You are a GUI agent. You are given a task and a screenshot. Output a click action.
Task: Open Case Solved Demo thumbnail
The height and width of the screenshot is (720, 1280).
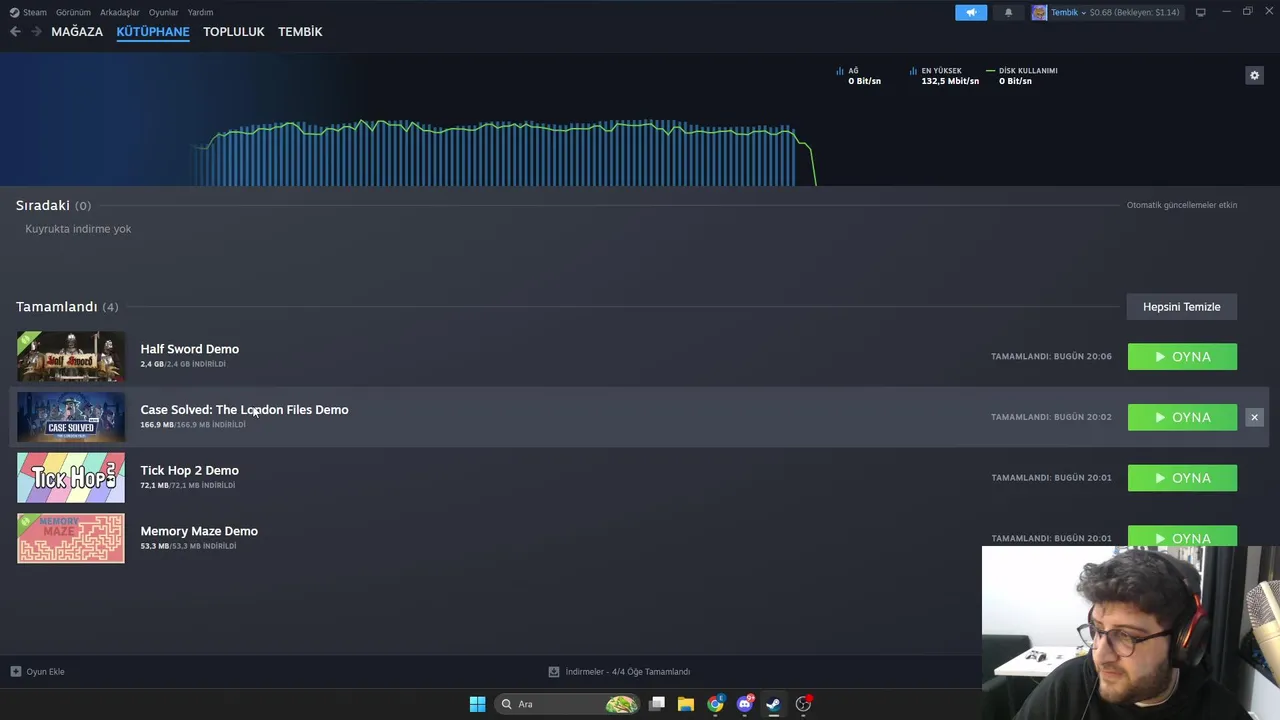[71, 417]
